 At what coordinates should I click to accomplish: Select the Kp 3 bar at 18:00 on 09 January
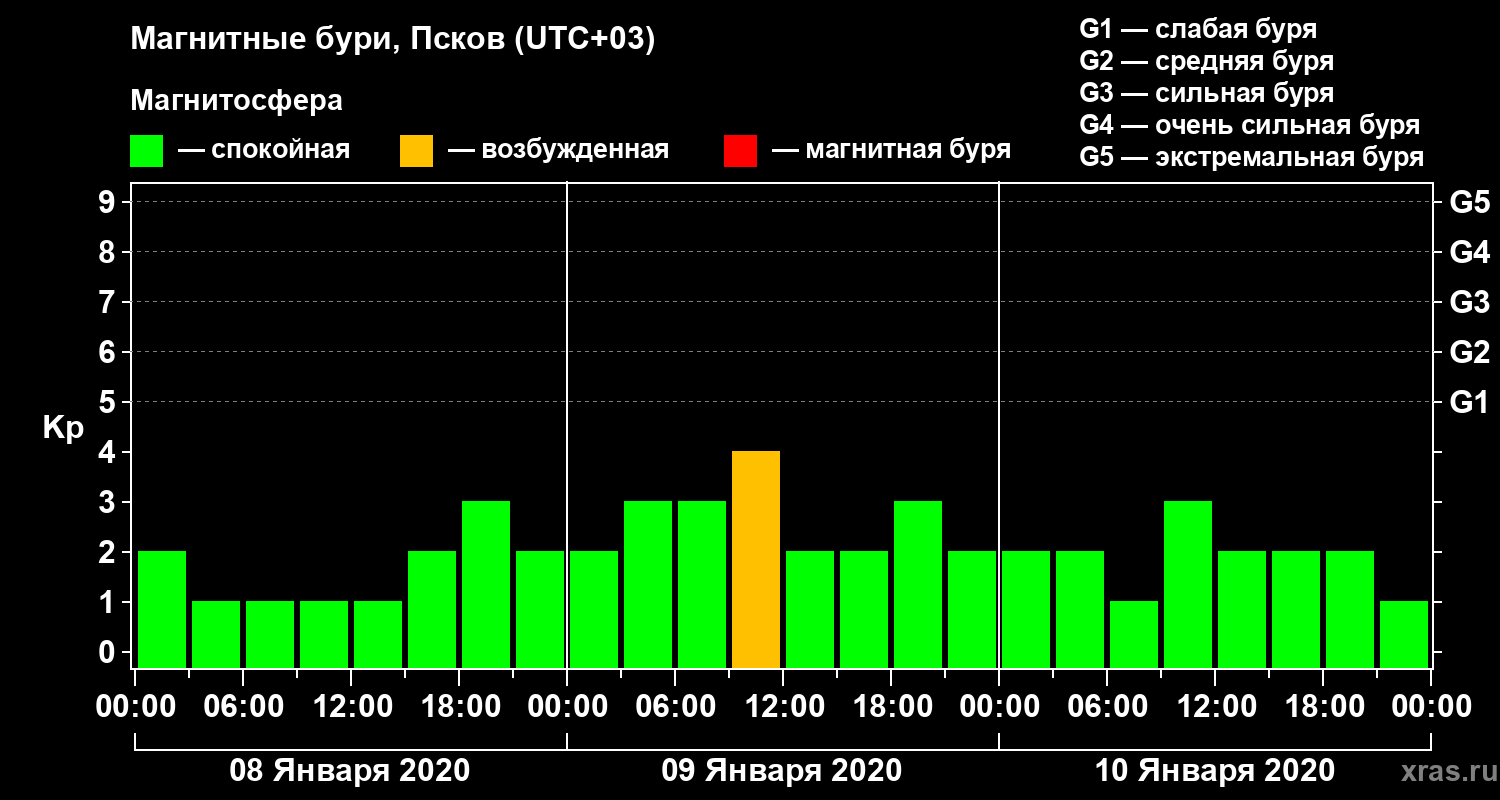click(918, 585)
